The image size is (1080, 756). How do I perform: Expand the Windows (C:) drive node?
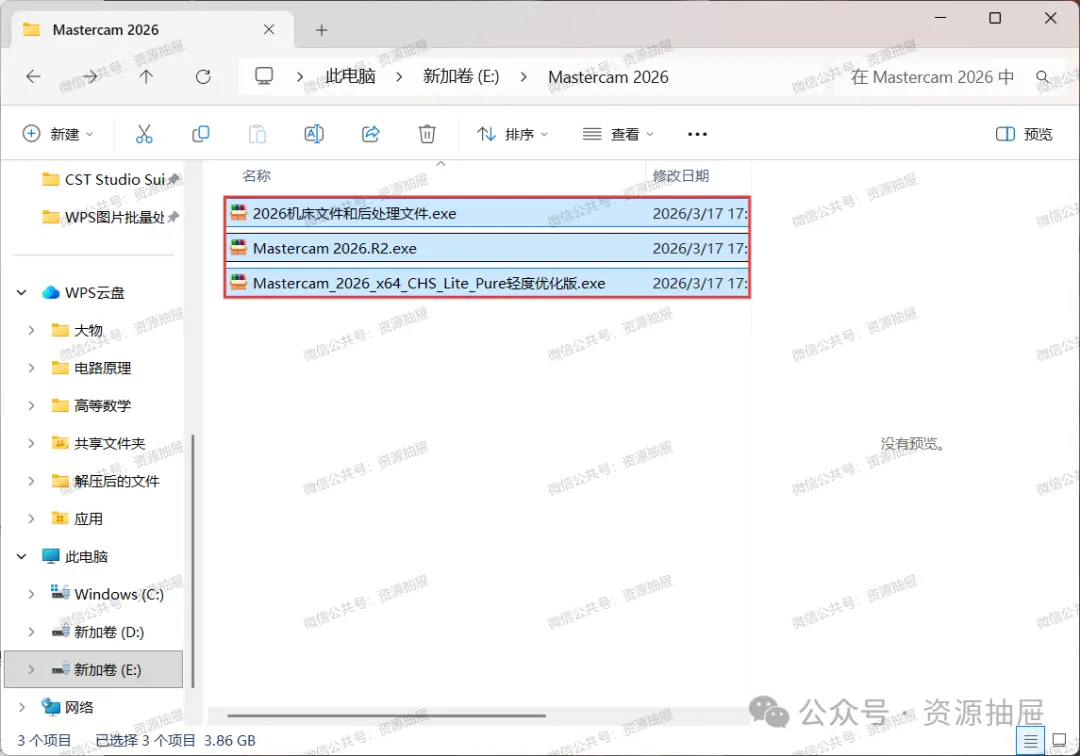point(31,594)
